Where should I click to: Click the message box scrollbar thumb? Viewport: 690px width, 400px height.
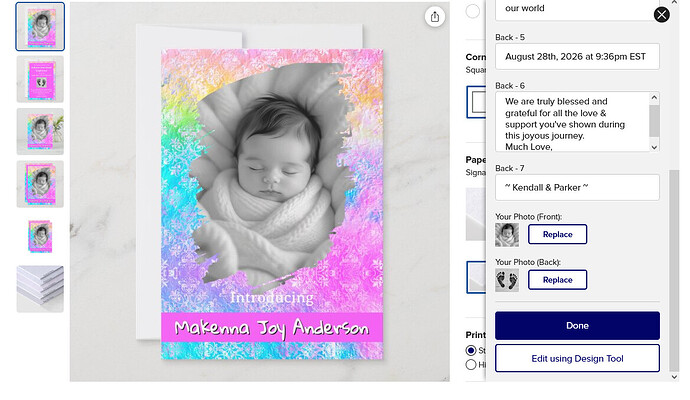coord(654,121)
